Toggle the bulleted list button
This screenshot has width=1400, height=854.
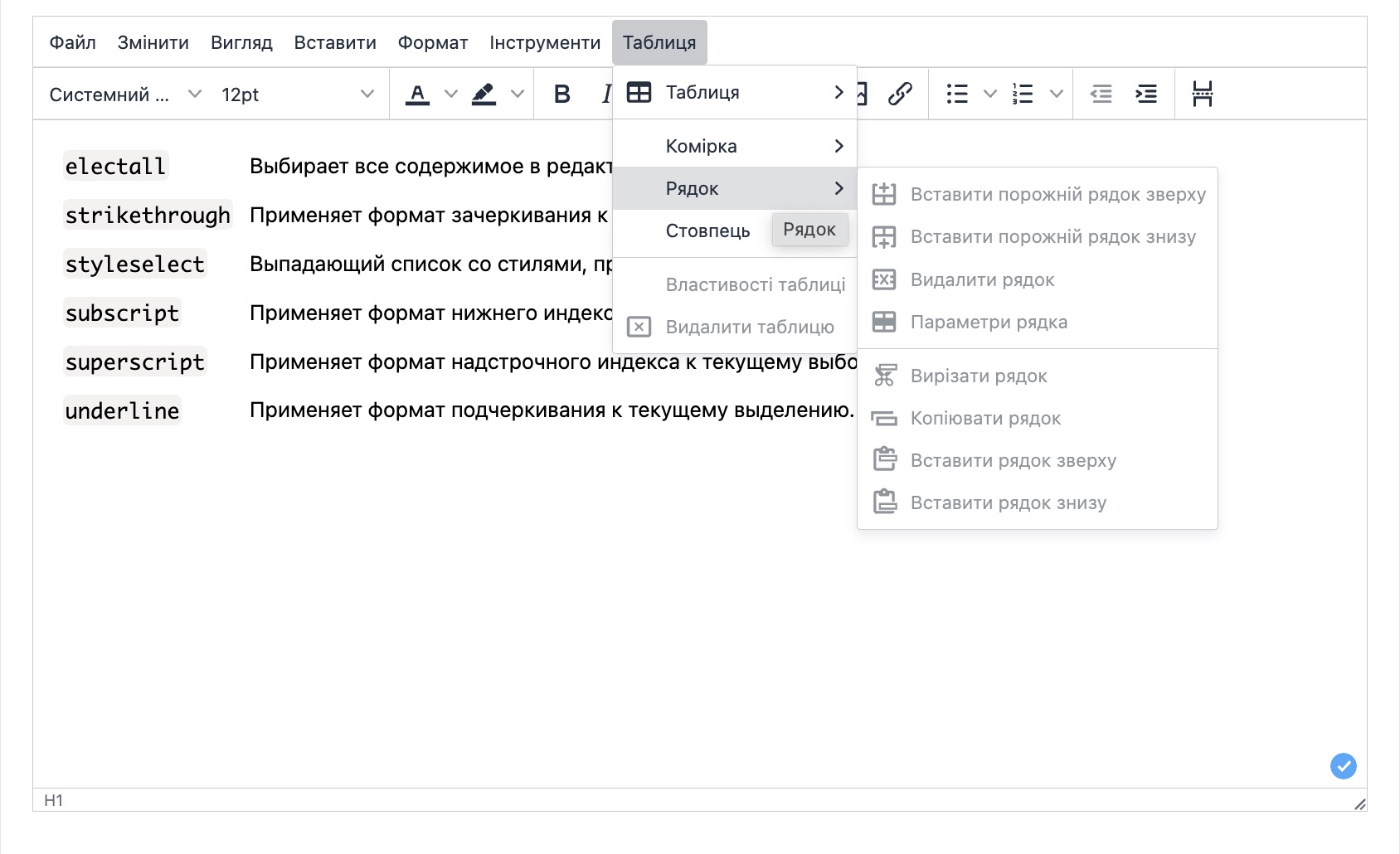957,94
